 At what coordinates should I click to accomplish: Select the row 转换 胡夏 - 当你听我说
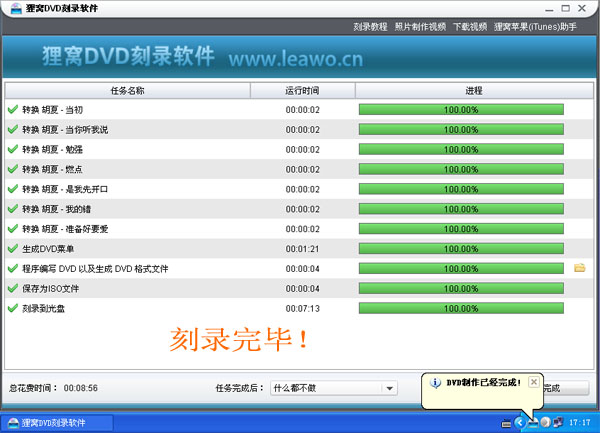coord(299,129)
